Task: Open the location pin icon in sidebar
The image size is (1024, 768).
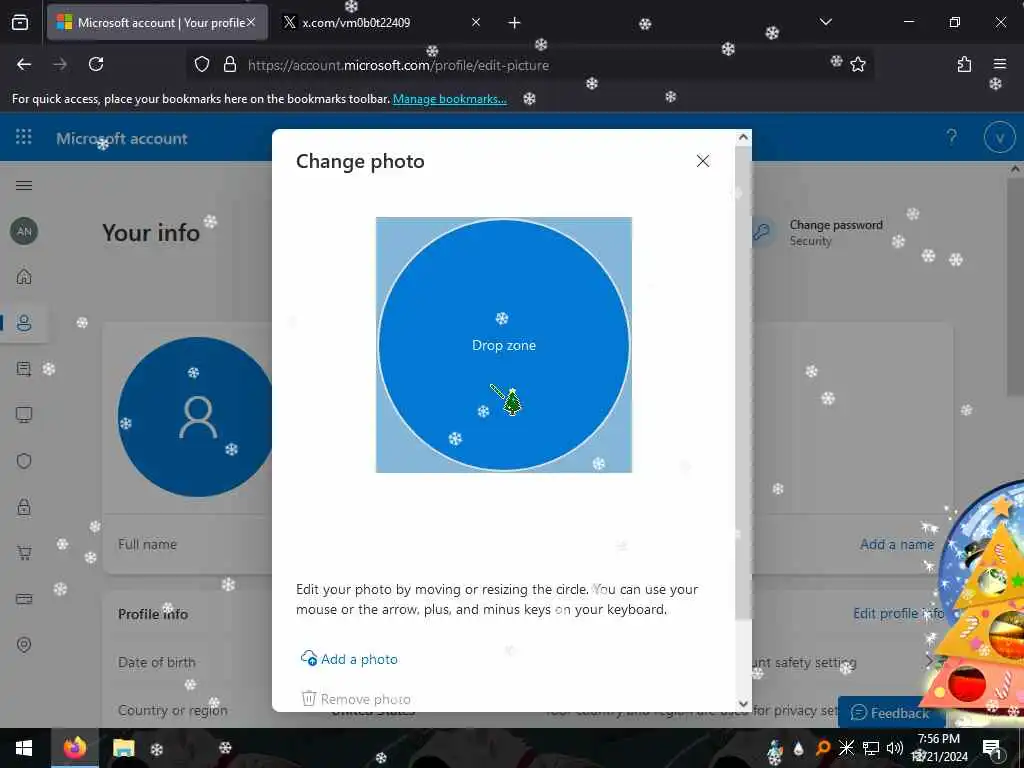Action: (x=24, y=645)
